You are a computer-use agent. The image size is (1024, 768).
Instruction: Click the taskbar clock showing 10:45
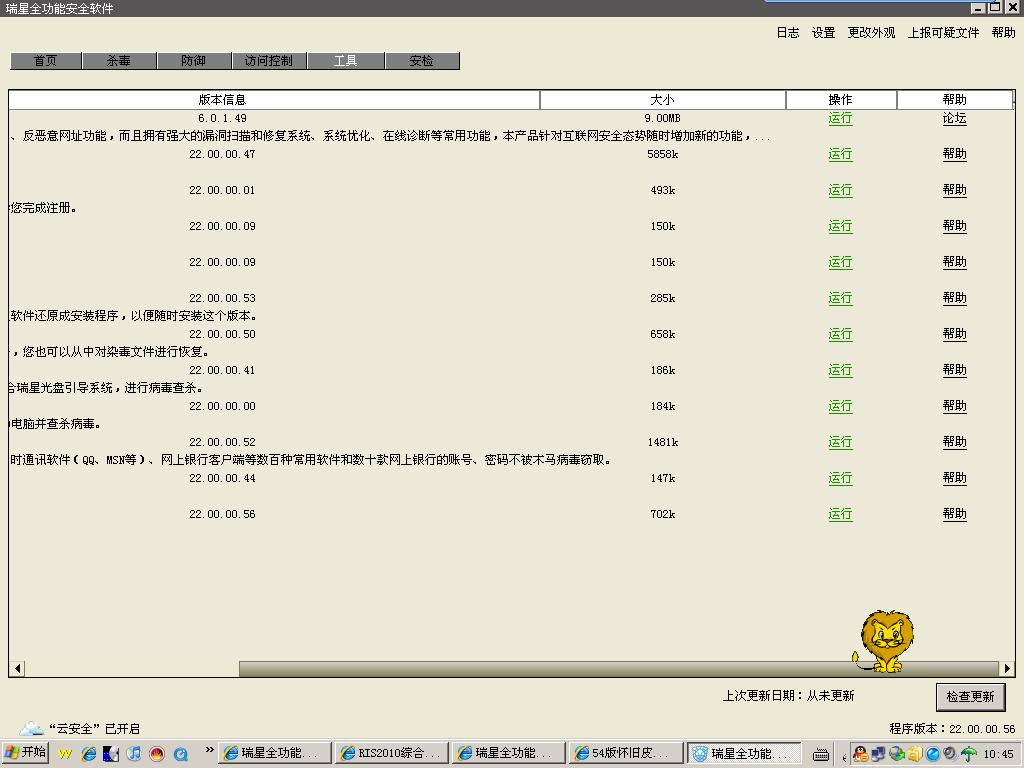(999, 754)
